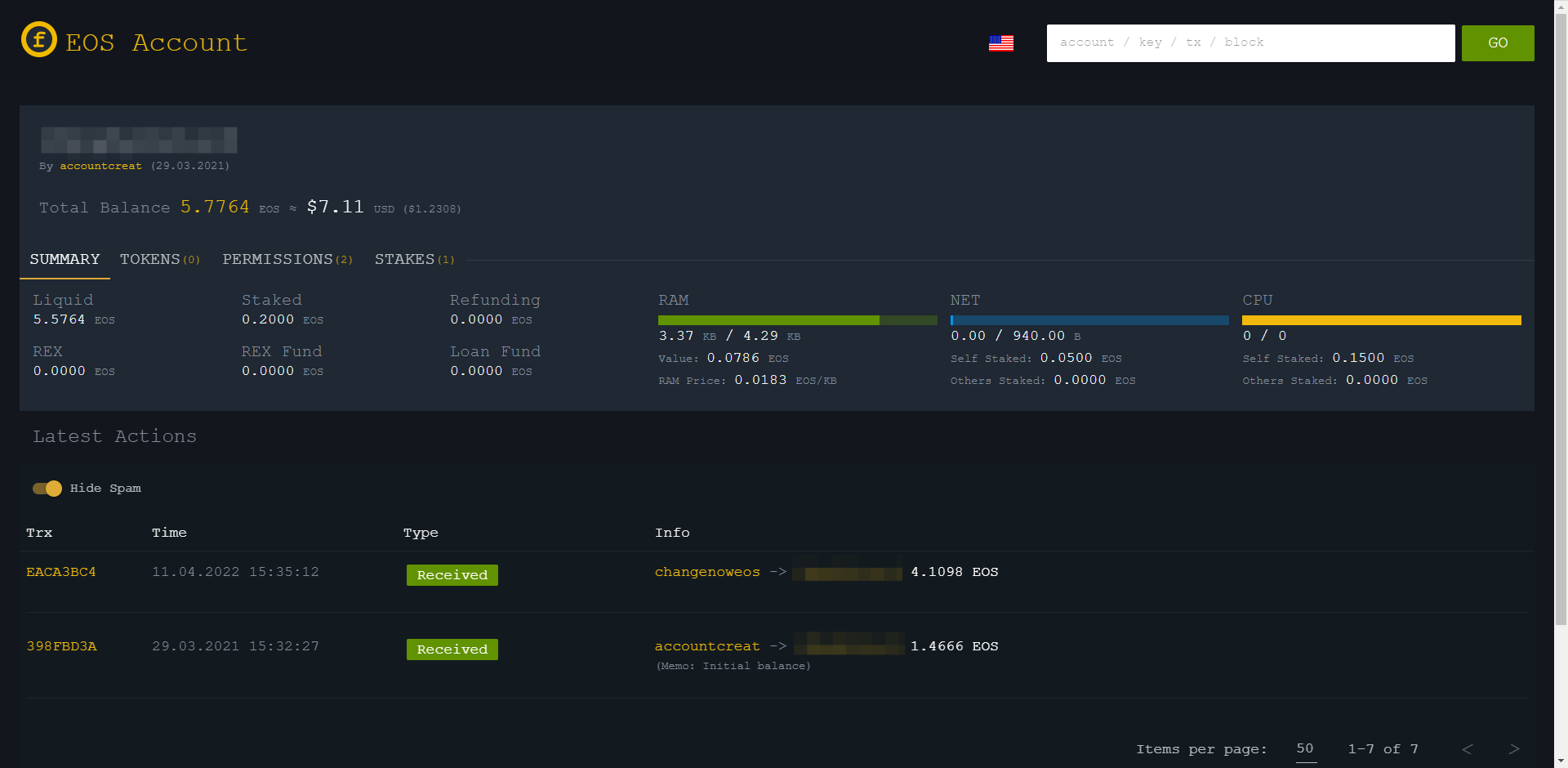1568x768 pixels.
Task: Click the time 29.03.2021 15:32:27
Action: (x=235, y=646)
